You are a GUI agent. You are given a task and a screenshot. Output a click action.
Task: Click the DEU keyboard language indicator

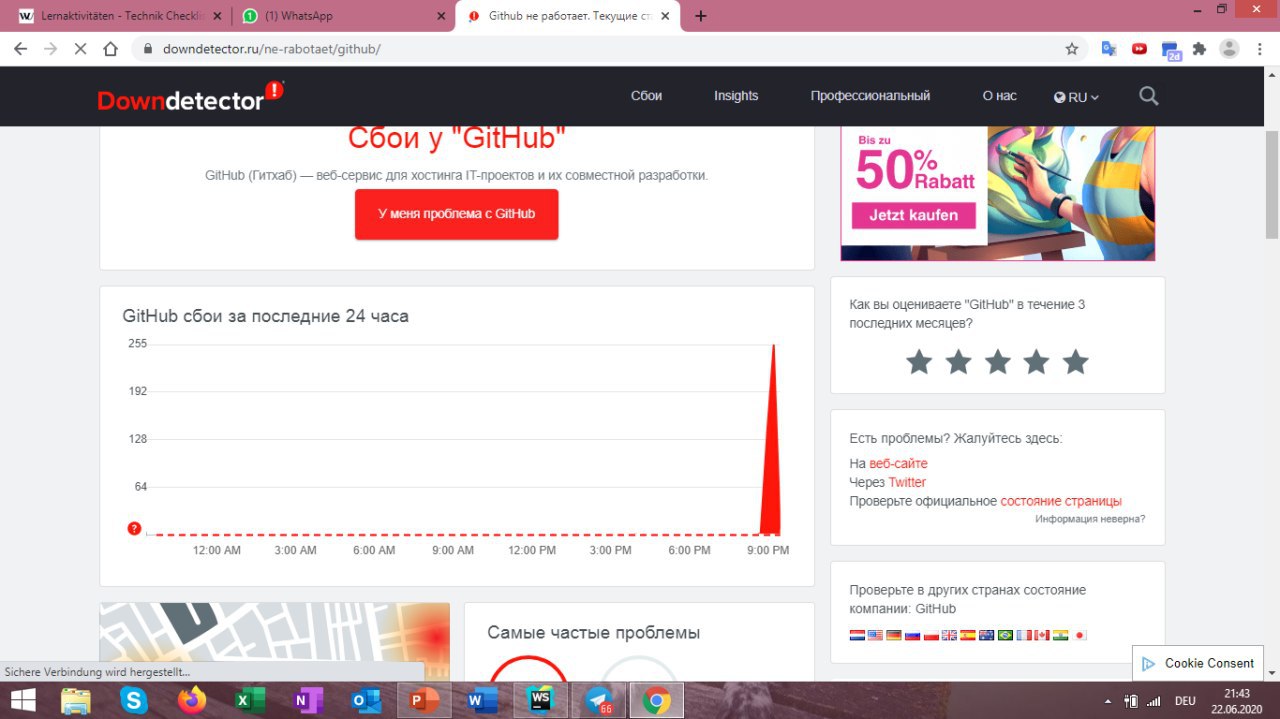click(x=1185, y=701)
